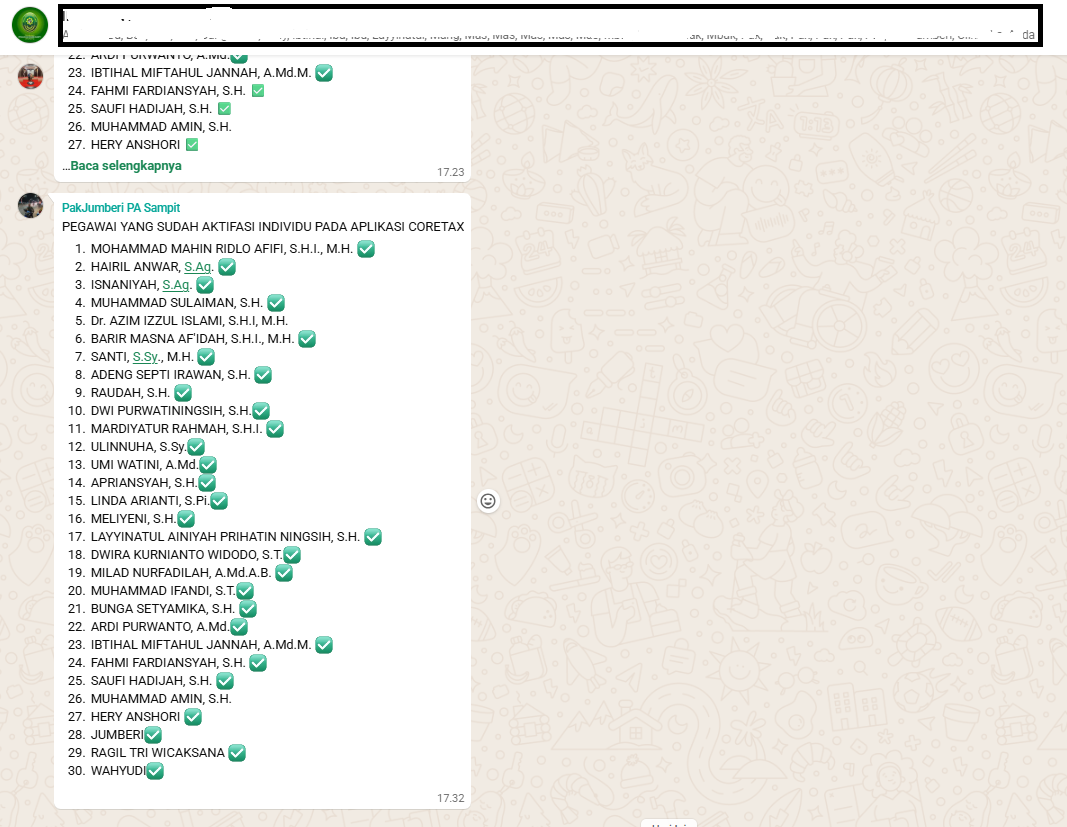Expand message with "Baca selengkapnya"

tap(122, 166)
